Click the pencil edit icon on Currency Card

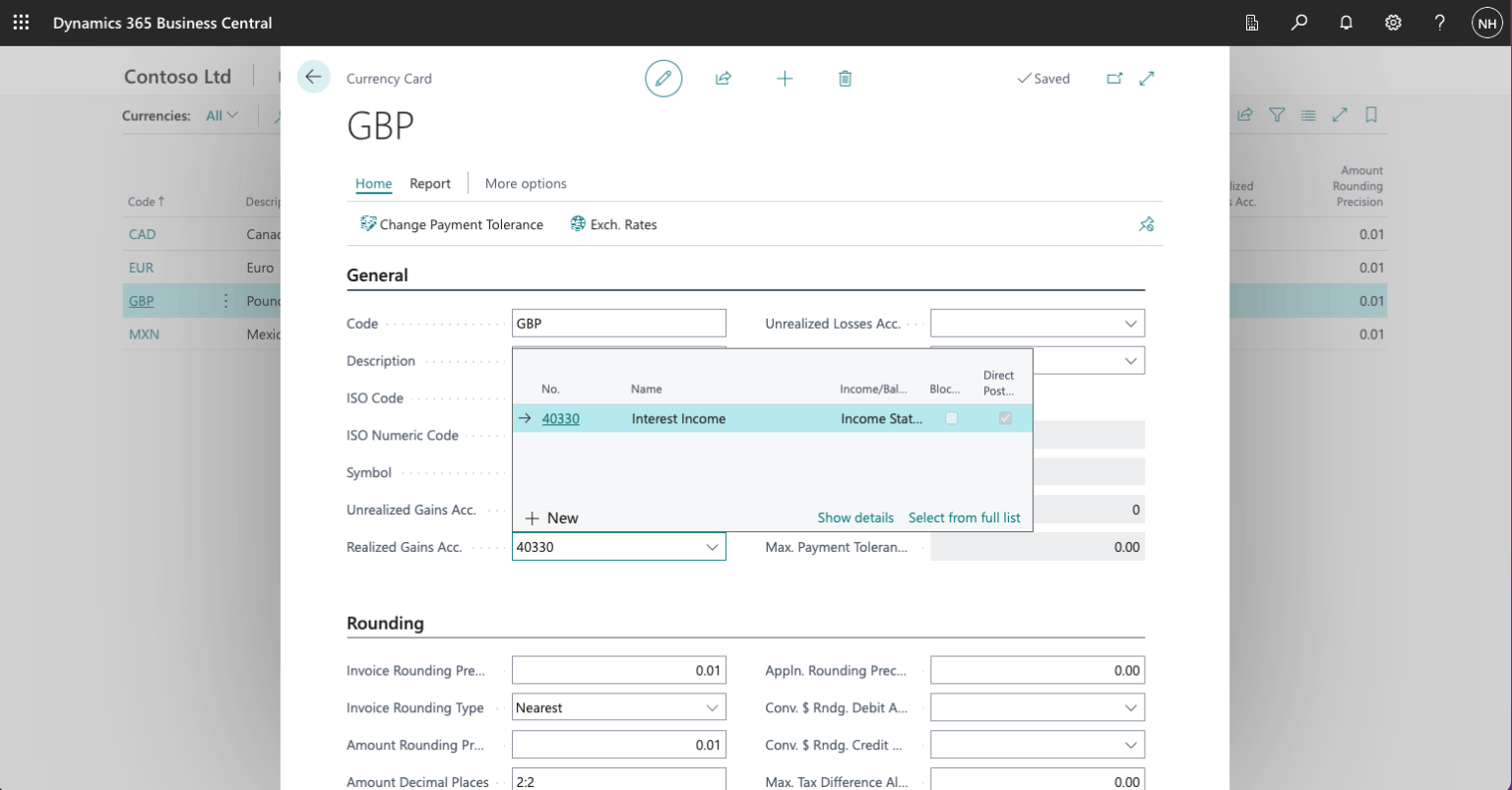[x=663, y=79]
